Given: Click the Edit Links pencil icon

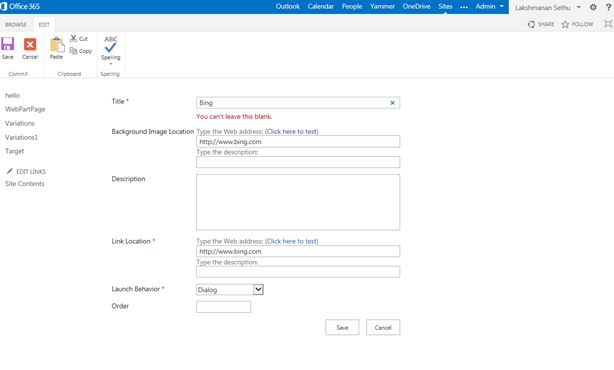Looking at the screenshot, I should coord(9,171).
